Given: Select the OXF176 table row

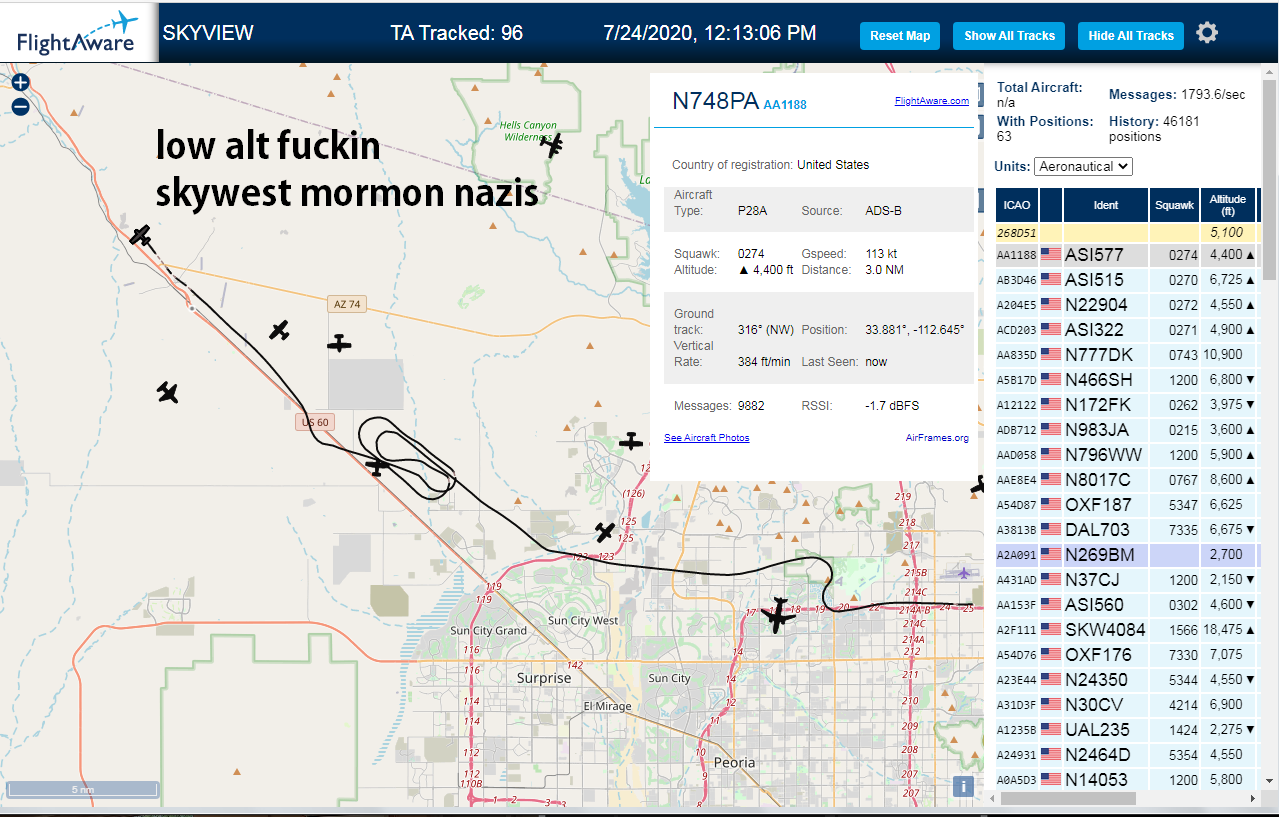Looking at the screenshot, I should 1127,655.
